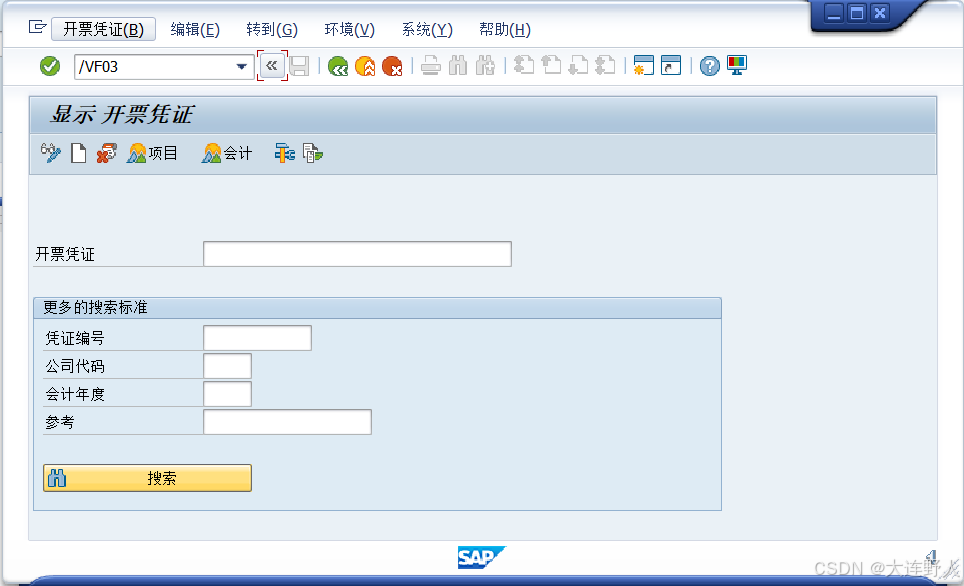
Task: Click the document flow hierarchy icon
Action: click(285, 153)
